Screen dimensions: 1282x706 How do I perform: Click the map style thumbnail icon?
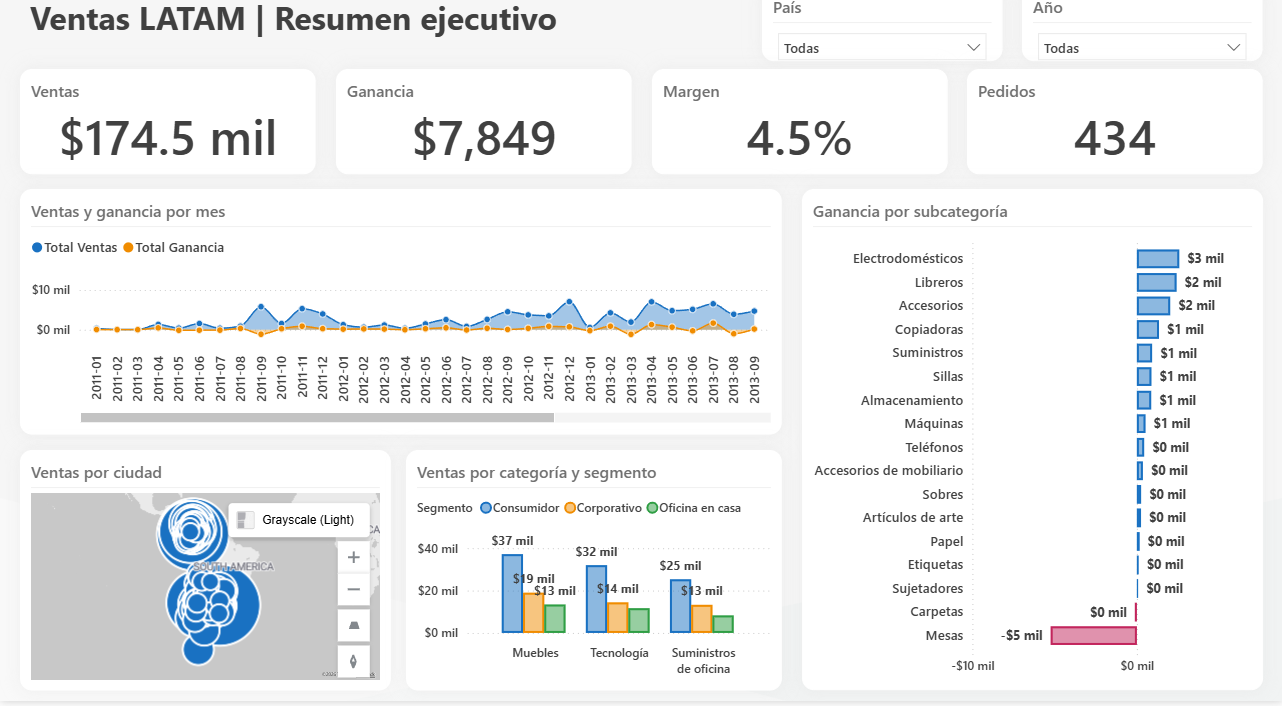click(245, 520)
